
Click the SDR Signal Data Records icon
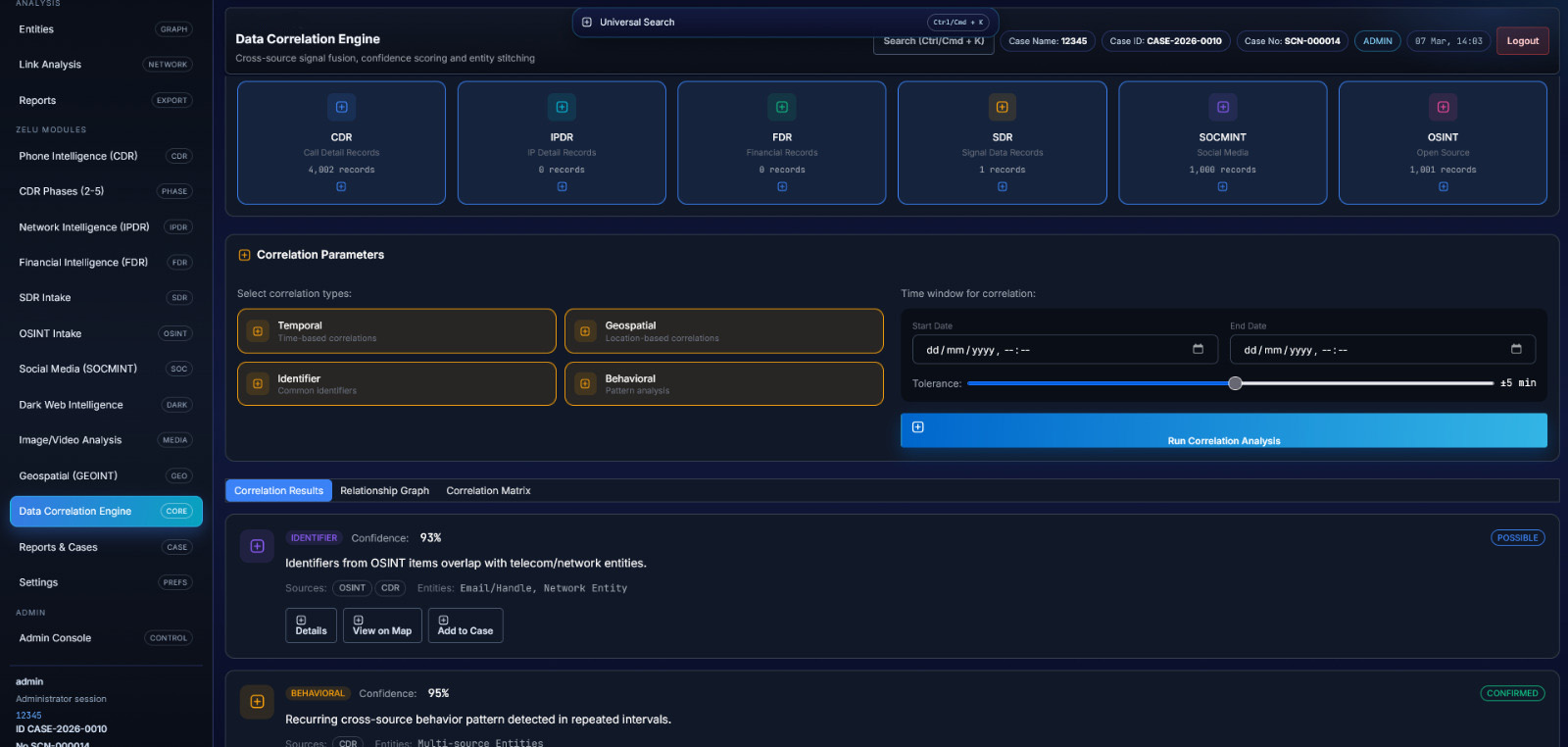(x=1002, y=107)
